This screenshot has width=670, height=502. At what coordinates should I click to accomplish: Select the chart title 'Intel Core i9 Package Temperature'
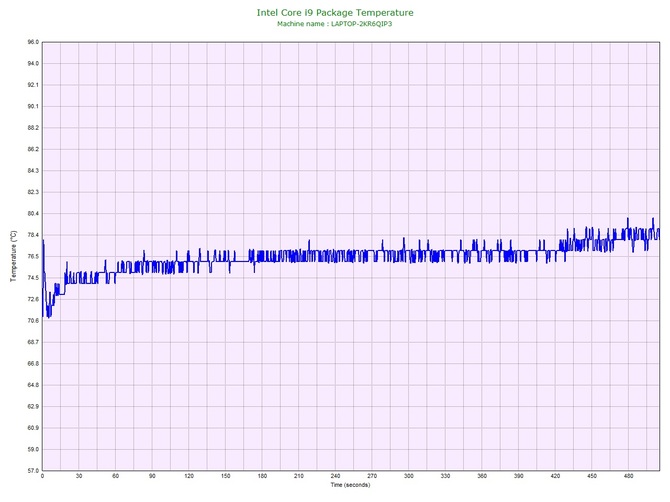click(x=335, y=13)
